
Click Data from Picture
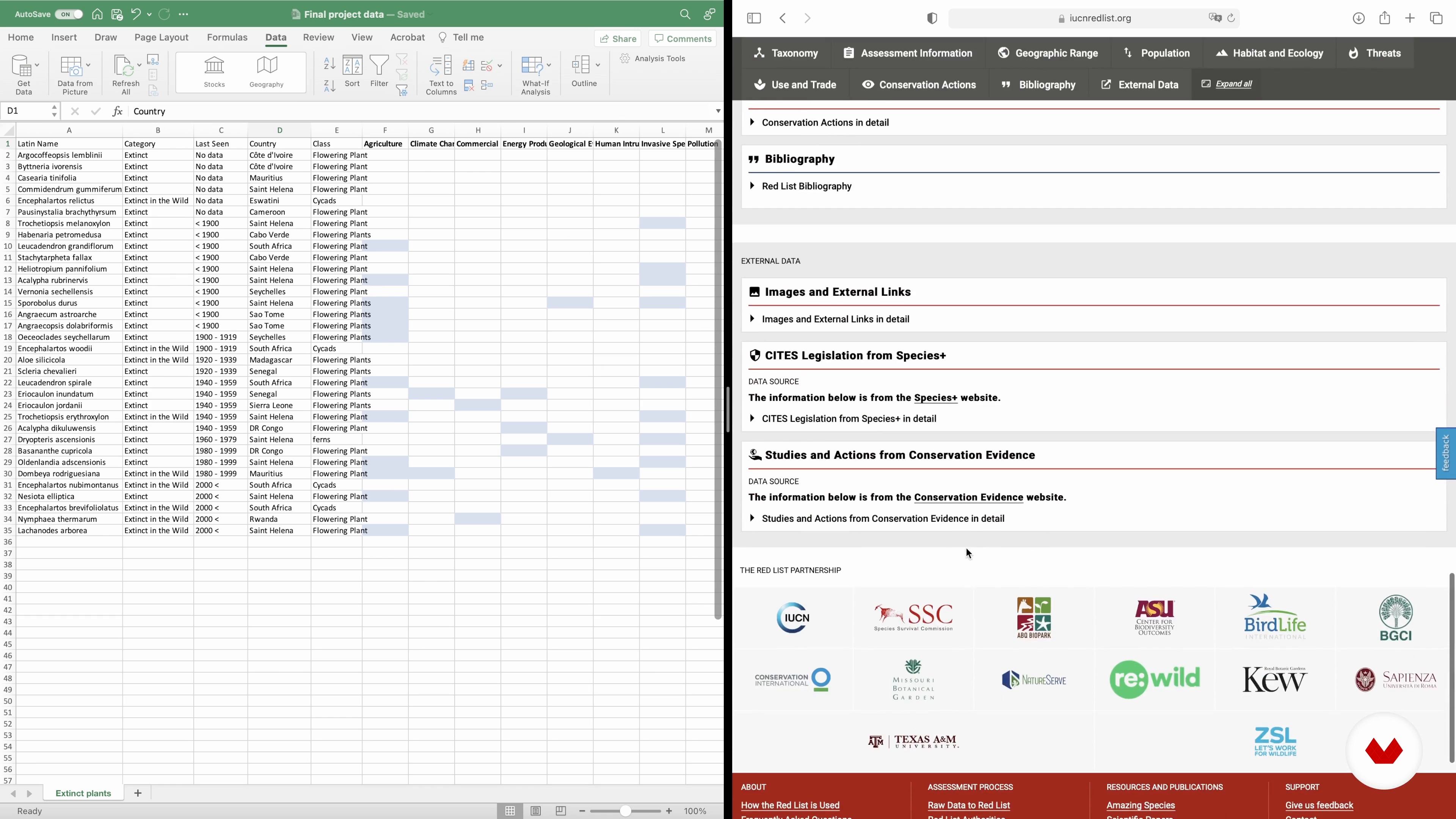75,75
